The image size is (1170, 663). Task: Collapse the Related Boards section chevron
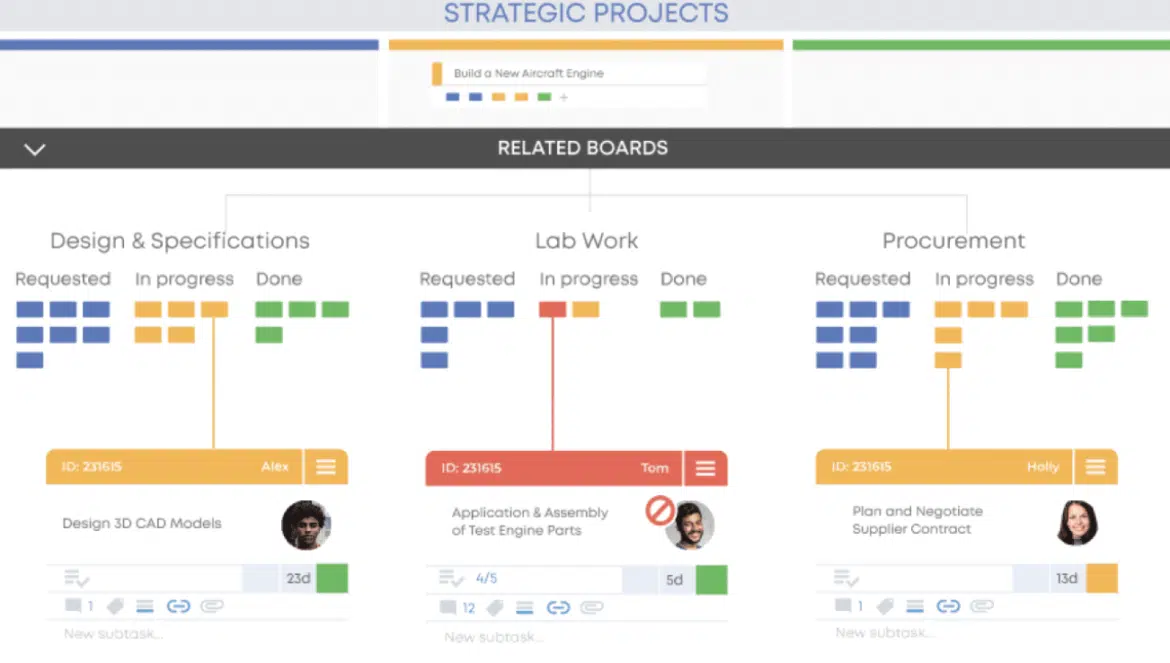click(x=35, y=149)
